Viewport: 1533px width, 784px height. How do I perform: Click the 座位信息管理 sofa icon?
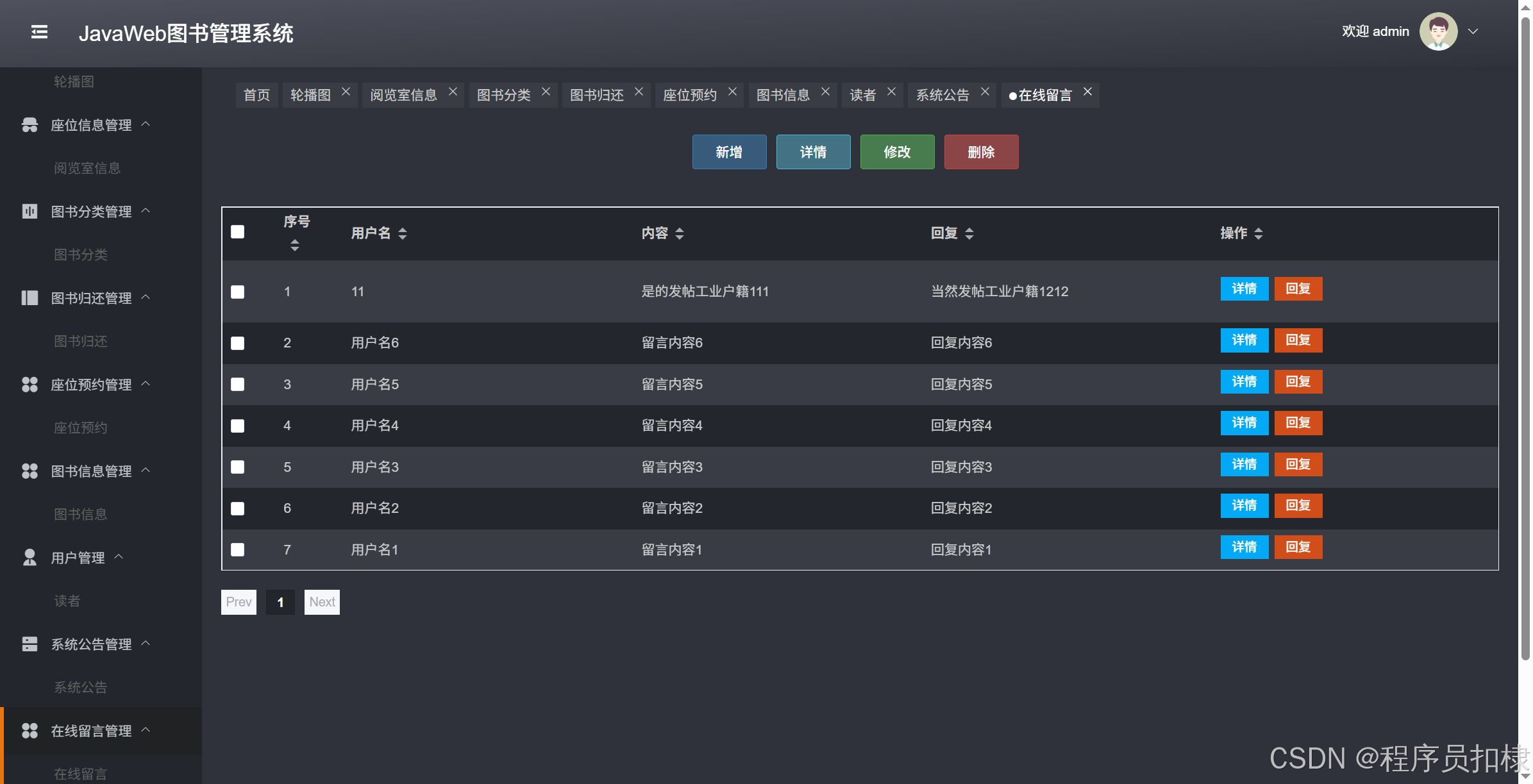pos(29,125)
